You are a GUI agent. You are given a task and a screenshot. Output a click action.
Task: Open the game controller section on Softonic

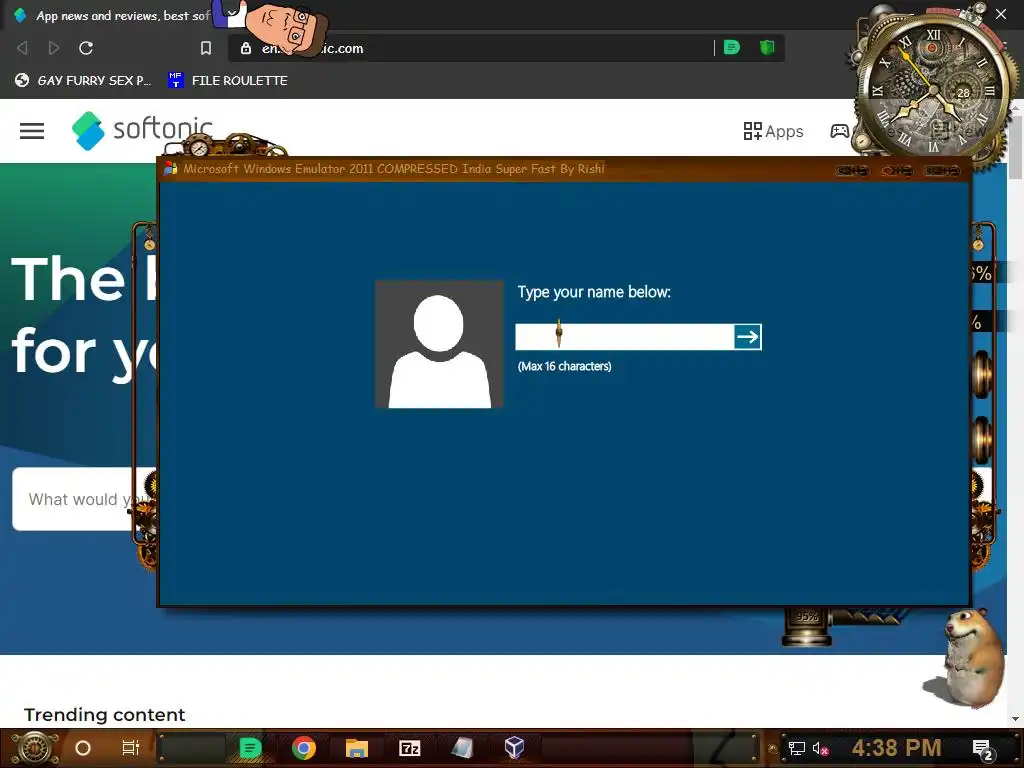click(840, 131)
